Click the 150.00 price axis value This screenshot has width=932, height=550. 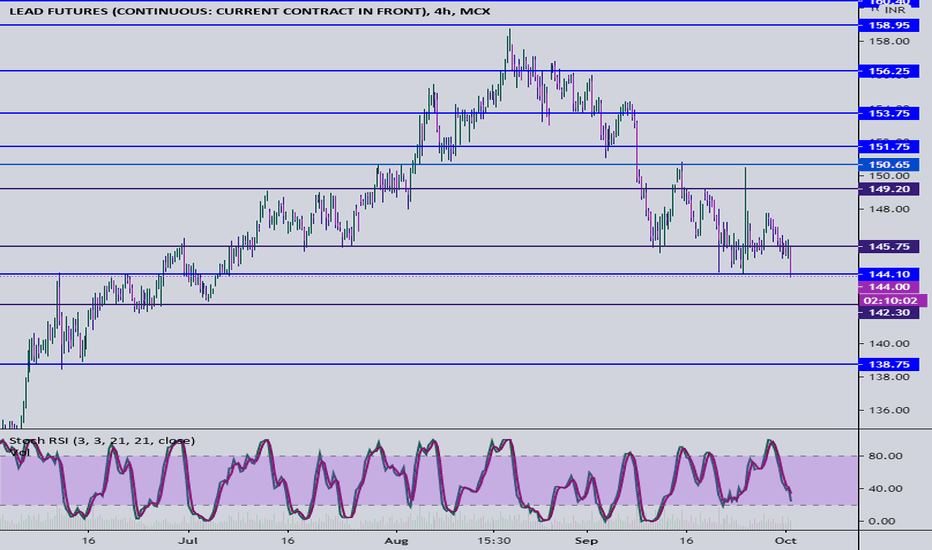pyautogui.click(x=889, y=176)
